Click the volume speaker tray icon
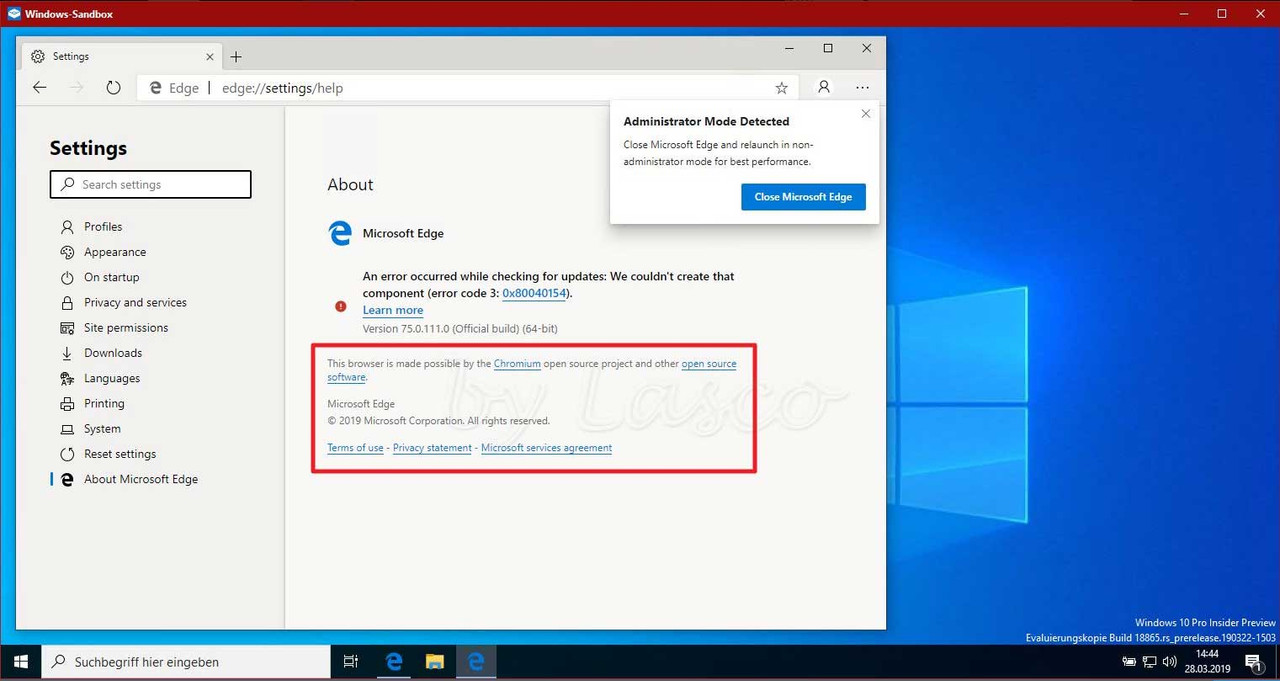The image size is (1280, 681). (x=1169, y=662)
